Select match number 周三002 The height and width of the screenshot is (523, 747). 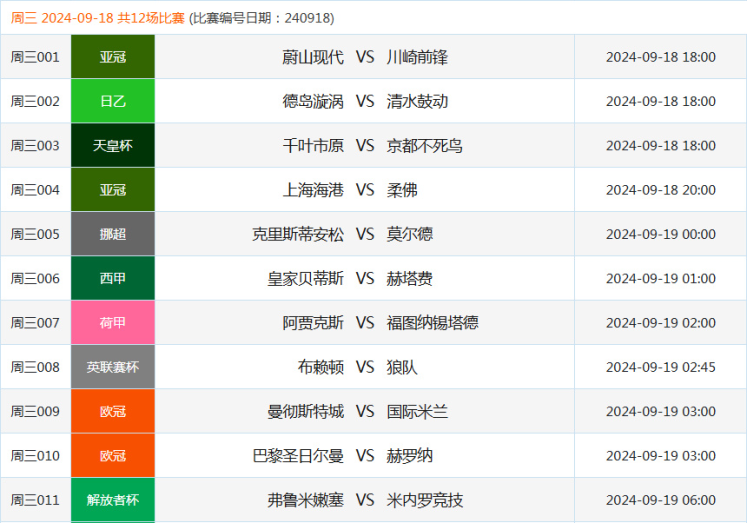pyautogui.click(x=35, y=101)
